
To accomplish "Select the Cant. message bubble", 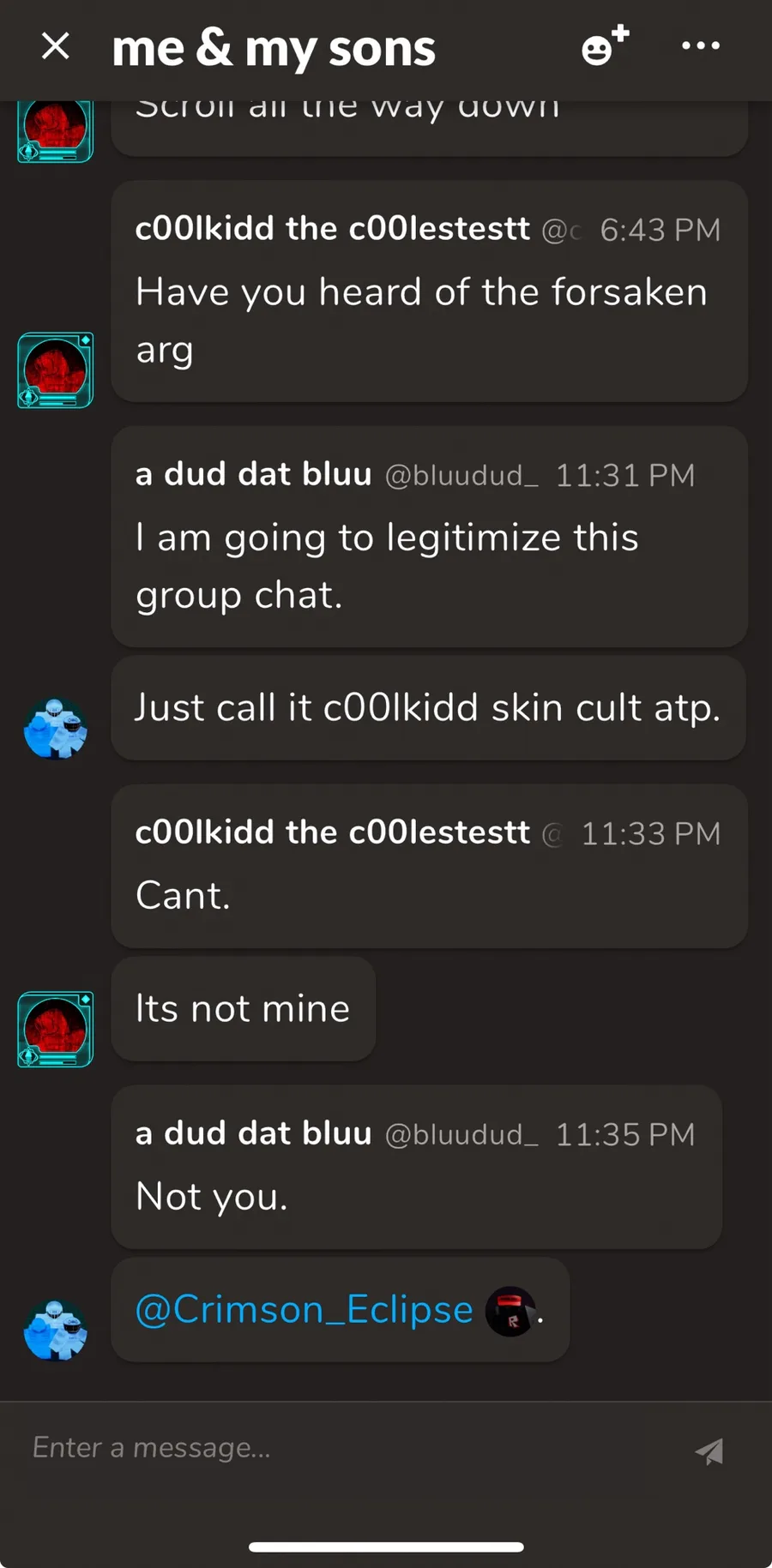I will pos(429,866).
